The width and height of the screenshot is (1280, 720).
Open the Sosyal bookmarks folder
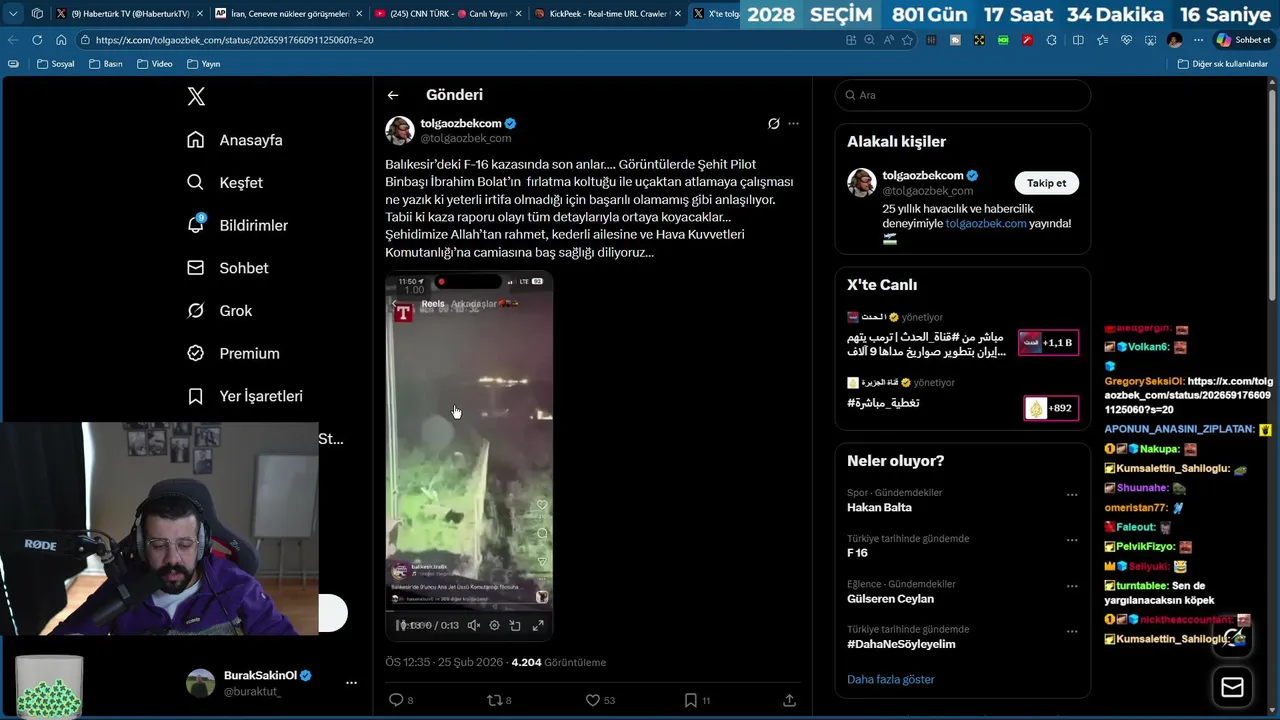[x=55, y=64]
